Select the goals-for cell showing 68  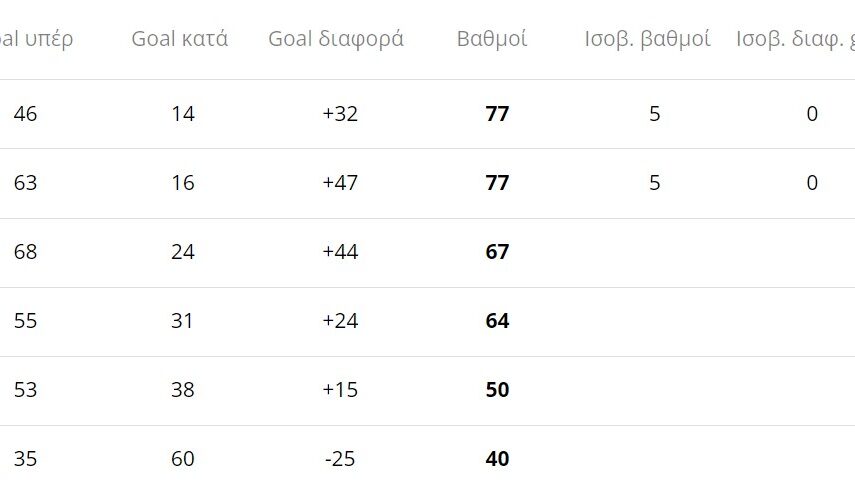[x=26, y=252]
